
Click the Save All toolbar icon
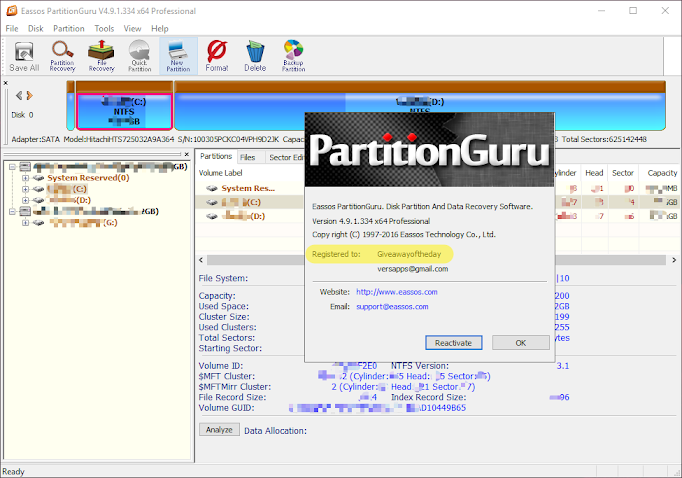pos(24,57)
